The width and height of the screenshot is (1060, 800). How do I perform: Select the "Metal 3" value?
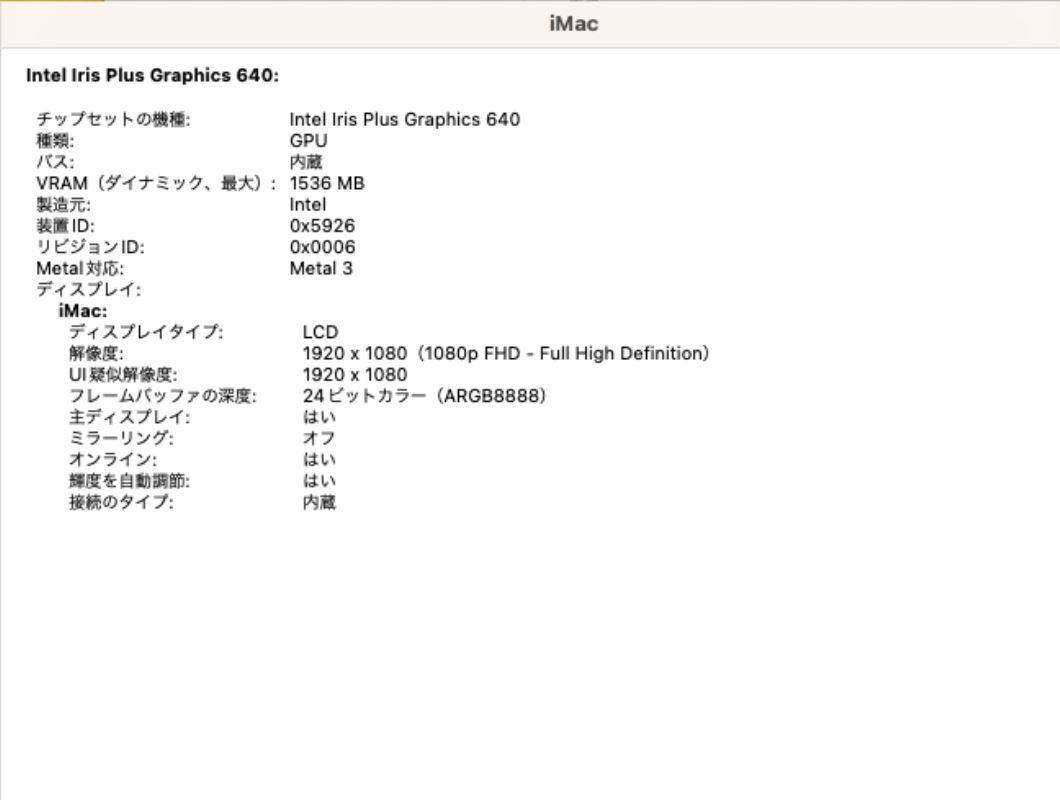point(321,268)
